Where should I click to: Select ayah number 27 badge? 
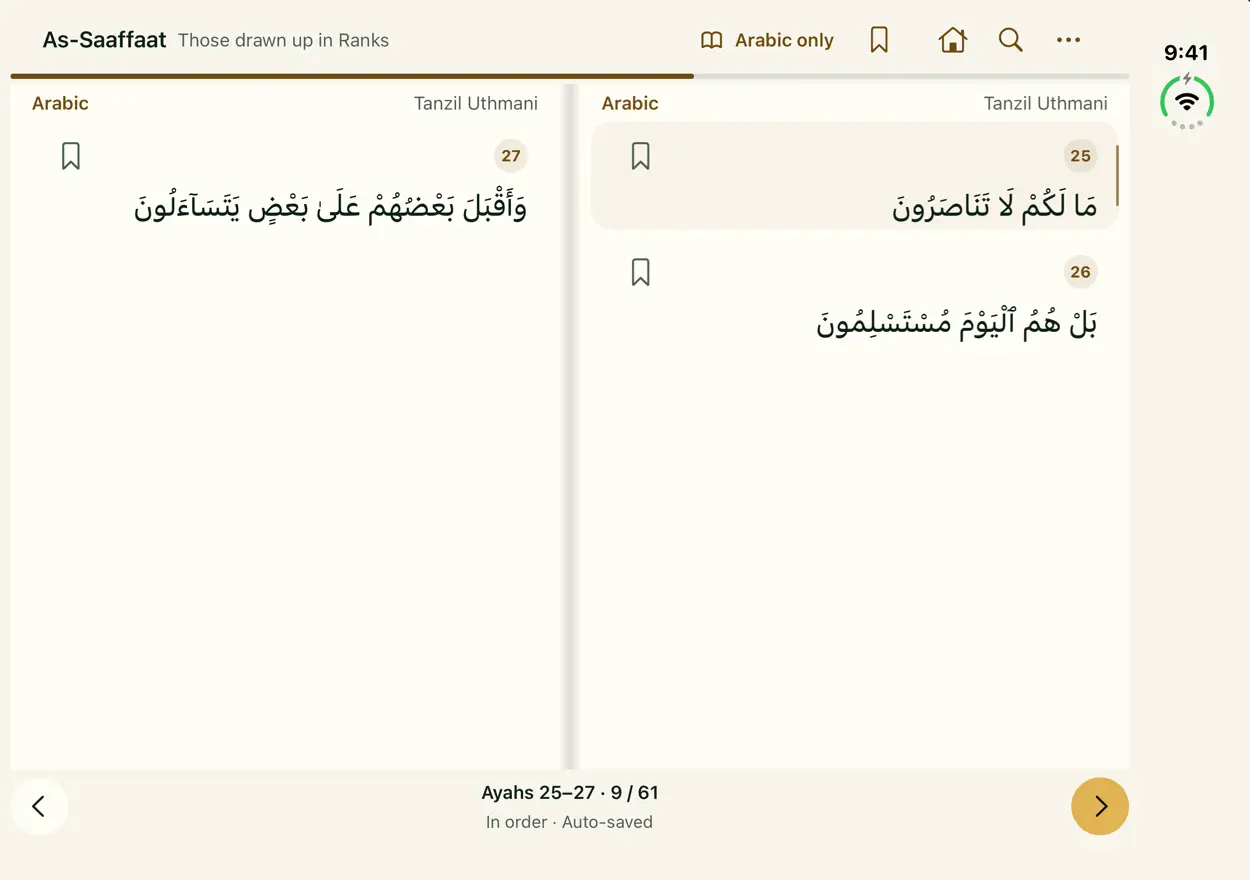point(511,156)
